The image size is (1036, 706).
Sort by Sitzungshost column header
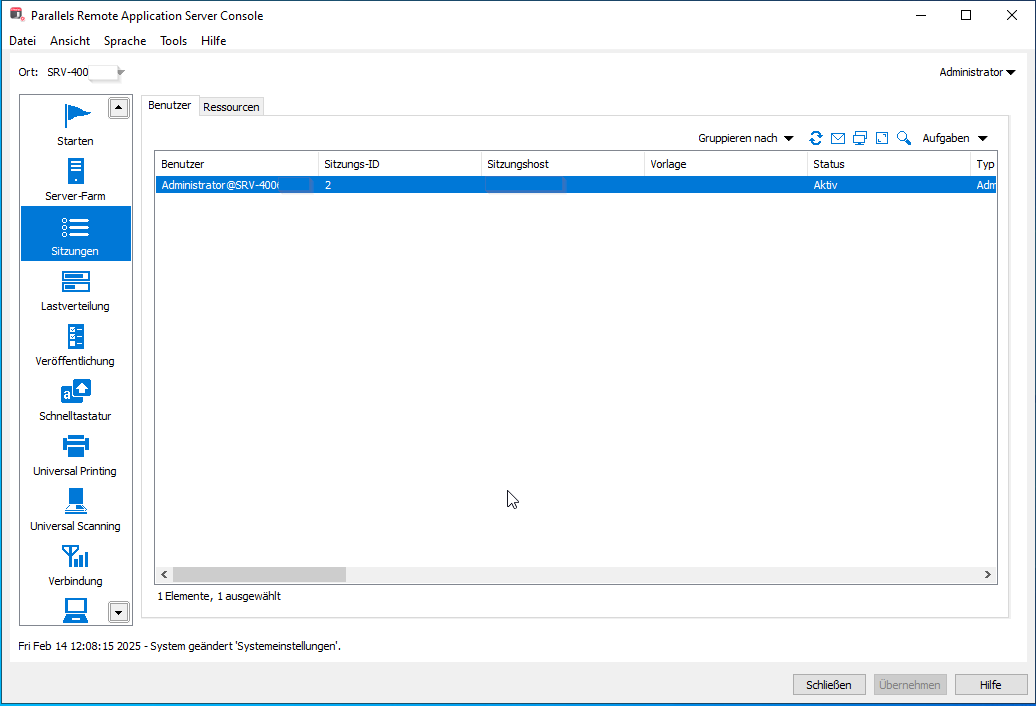(x=563, y=164)
